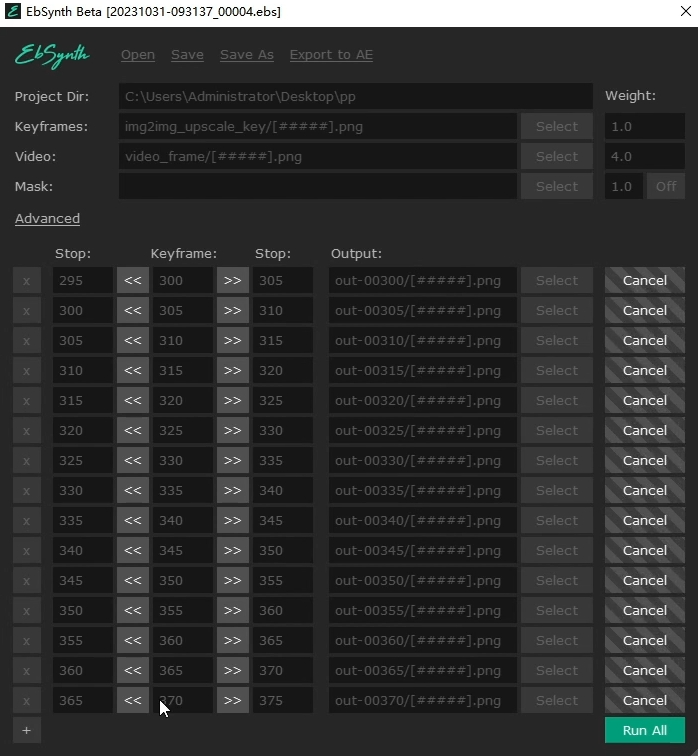
Task: Click << arrow beside keyframe 355
Action: coord(133,610)
